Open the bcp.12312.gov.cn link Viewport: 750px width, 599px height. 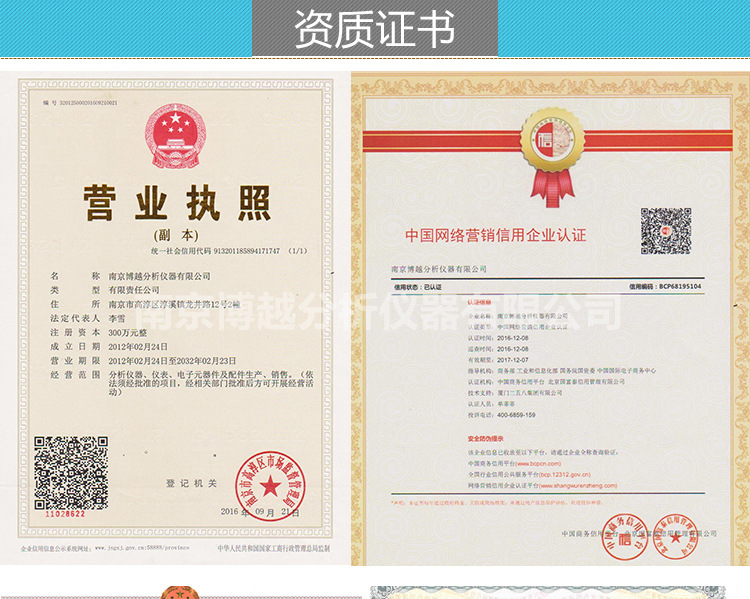click(565, 475)
